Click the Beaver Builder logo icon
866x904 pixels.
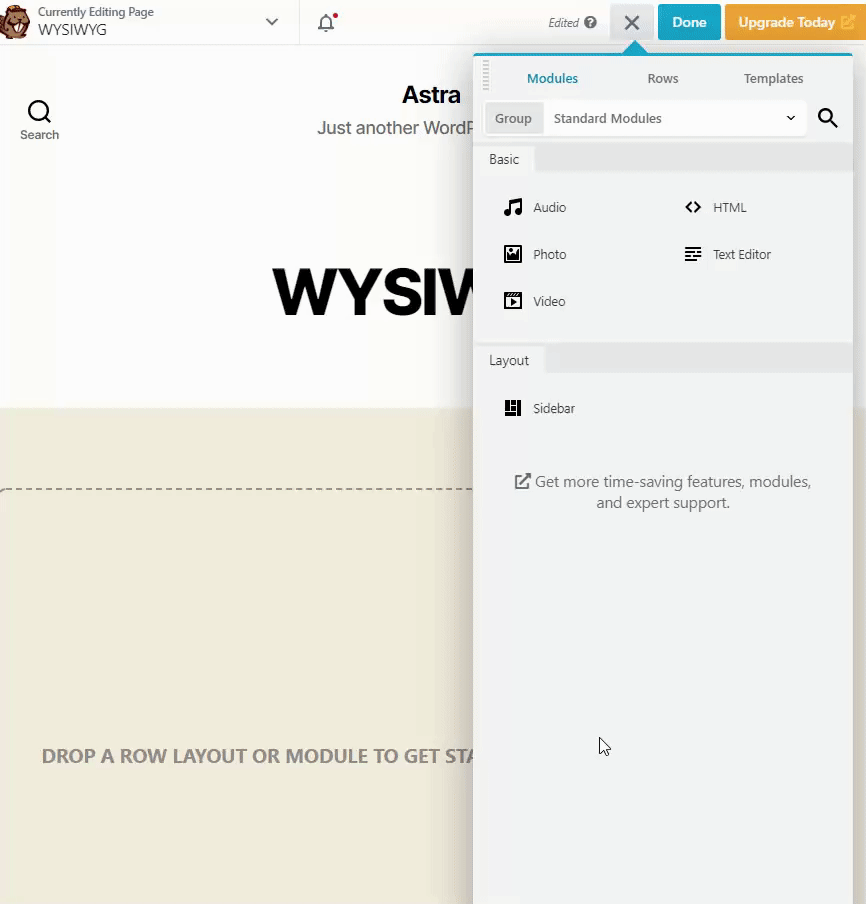pyautogui.click(x=14, y=22)
